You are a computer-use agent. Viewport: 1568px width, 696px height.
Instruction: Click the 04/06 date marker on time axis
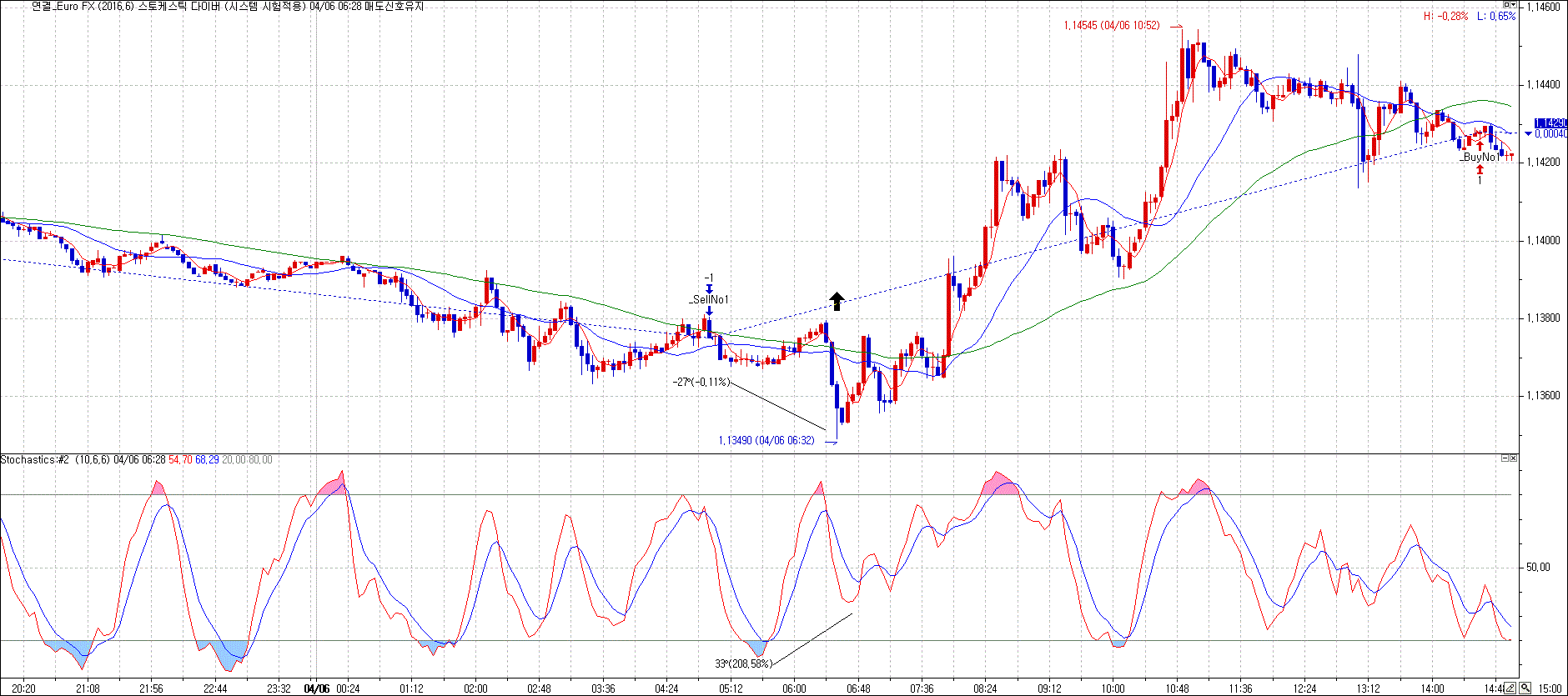click(x=317, y=688)
